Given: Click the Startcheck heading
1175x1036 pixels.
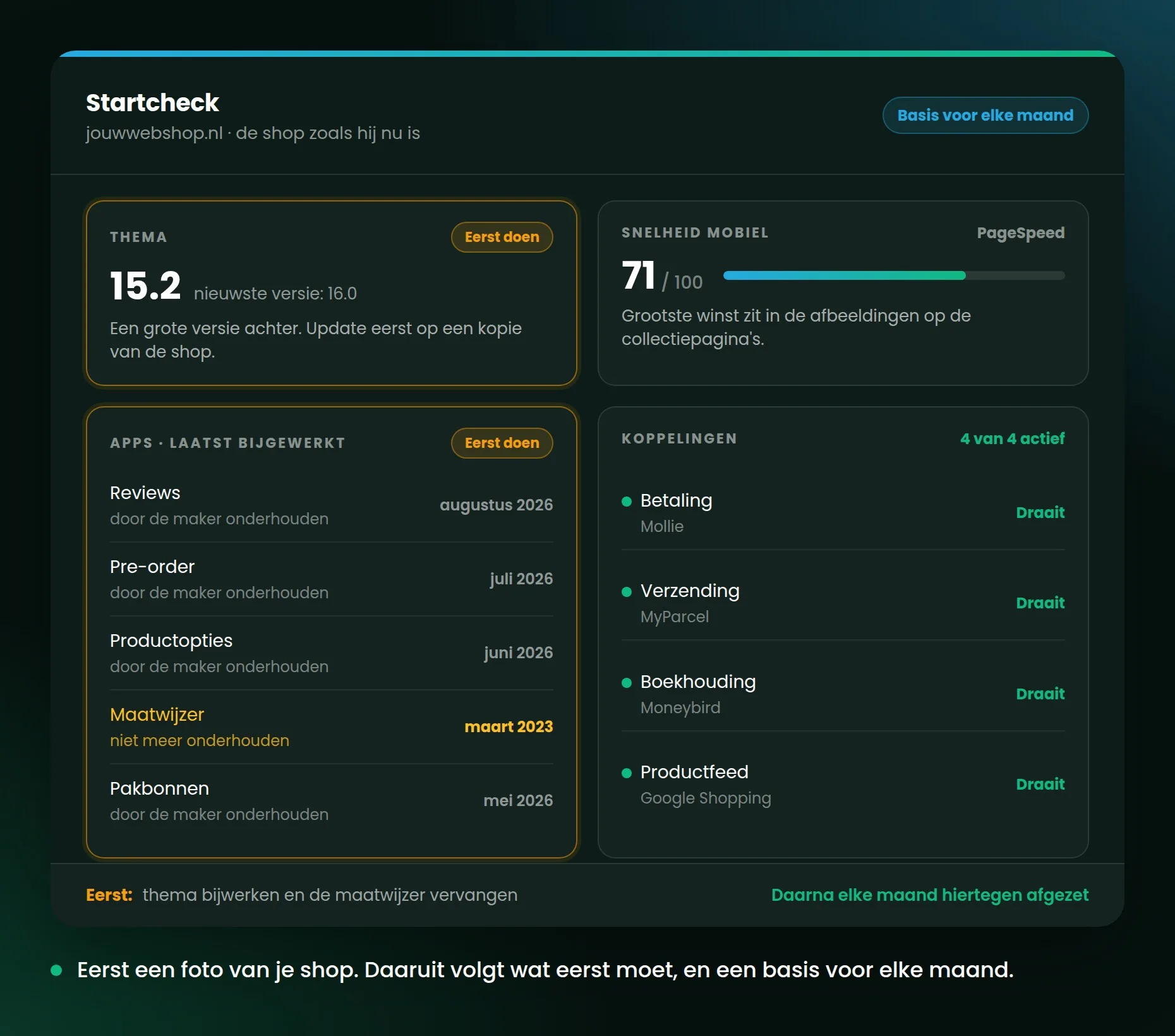Looking at the screenshot, I should [x=152, y=103].
